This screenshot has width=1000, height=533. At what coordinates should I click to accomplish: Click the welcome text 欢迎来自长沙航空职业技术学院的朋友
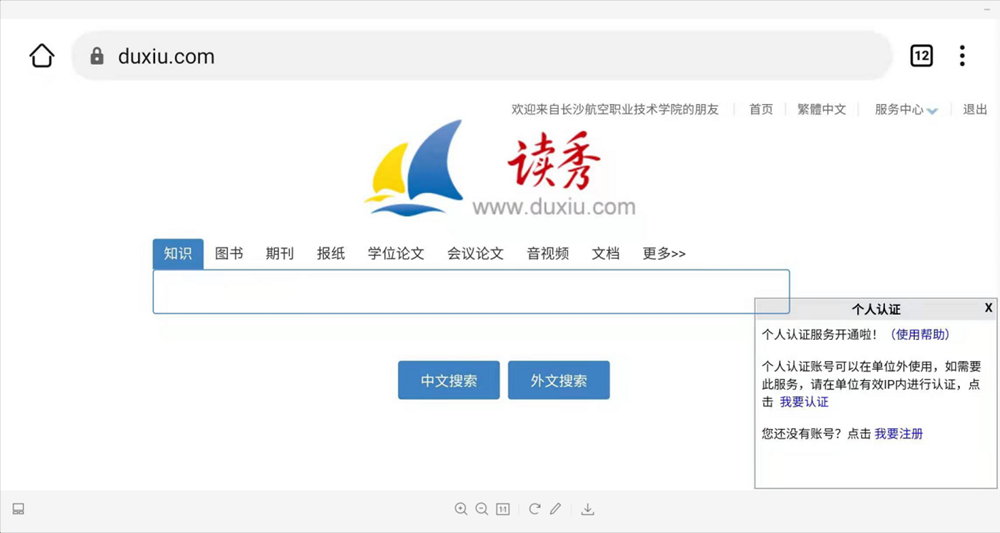point(615,110)
